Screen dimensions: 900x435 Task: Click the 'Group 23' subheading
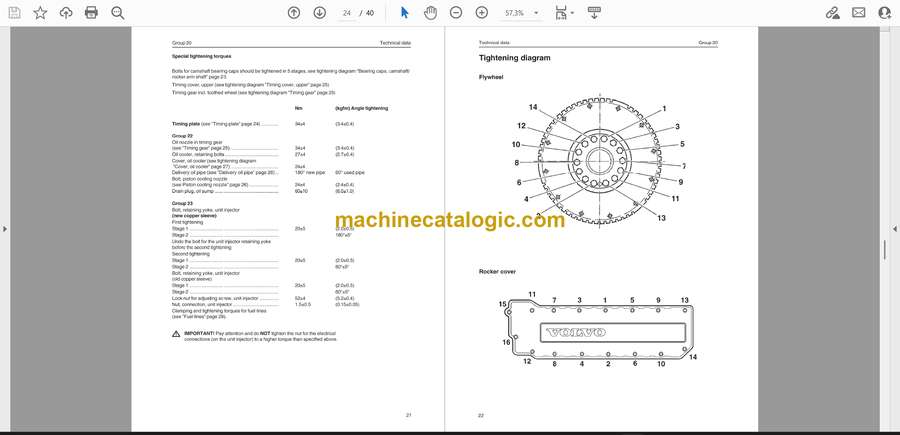[183, 204]
